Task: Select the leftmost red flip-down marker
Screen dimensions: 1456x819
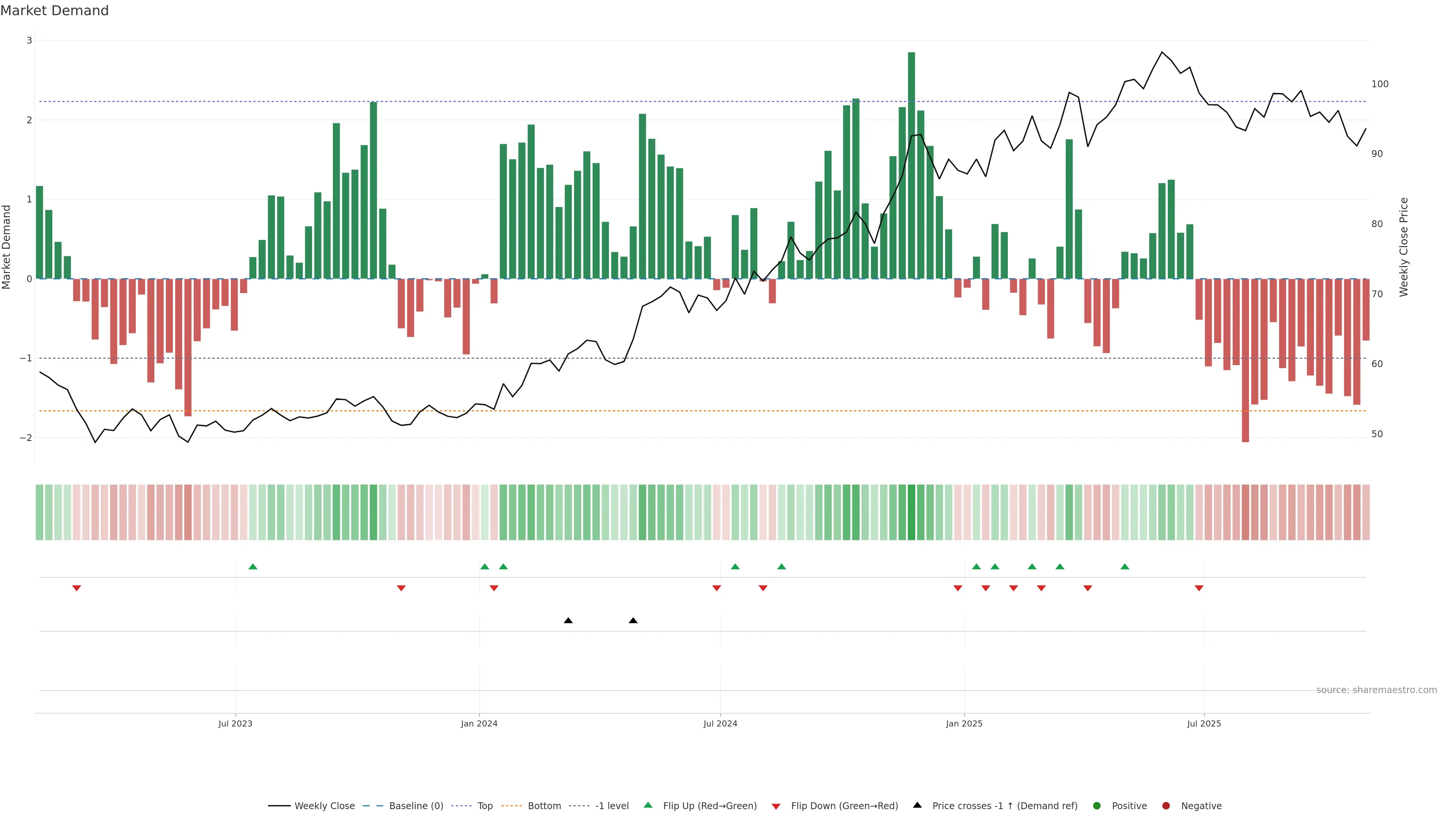Action: (76, 588)
